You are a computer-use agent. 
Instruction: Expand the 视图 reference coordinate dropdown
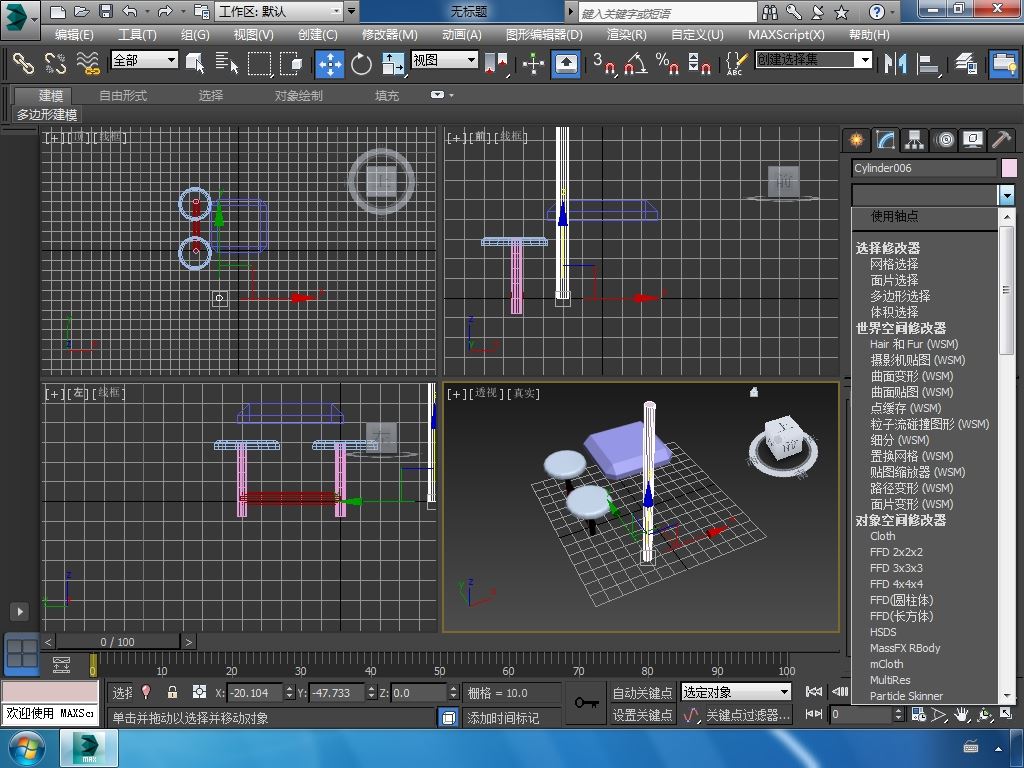[x=444, y=60]
